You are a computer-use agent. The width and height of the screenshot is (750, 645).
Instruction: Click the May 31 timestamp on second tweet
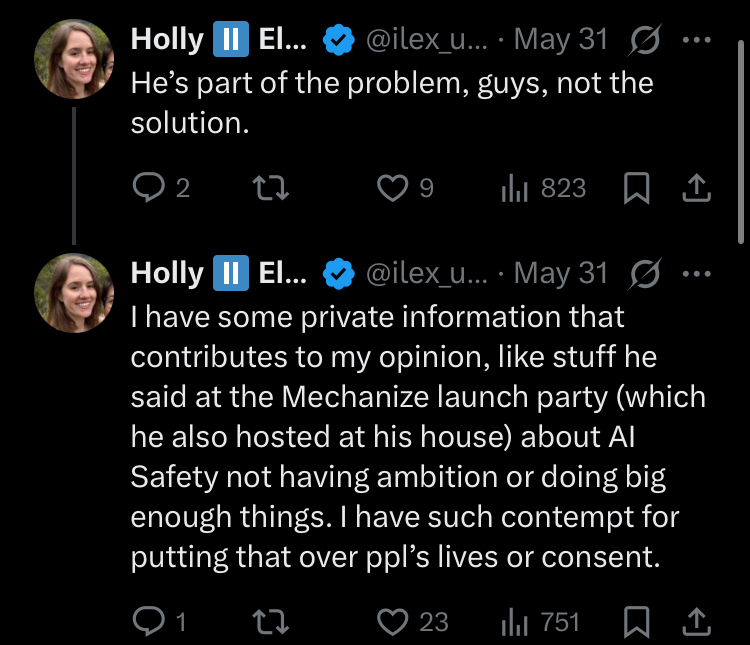[561, 273]
